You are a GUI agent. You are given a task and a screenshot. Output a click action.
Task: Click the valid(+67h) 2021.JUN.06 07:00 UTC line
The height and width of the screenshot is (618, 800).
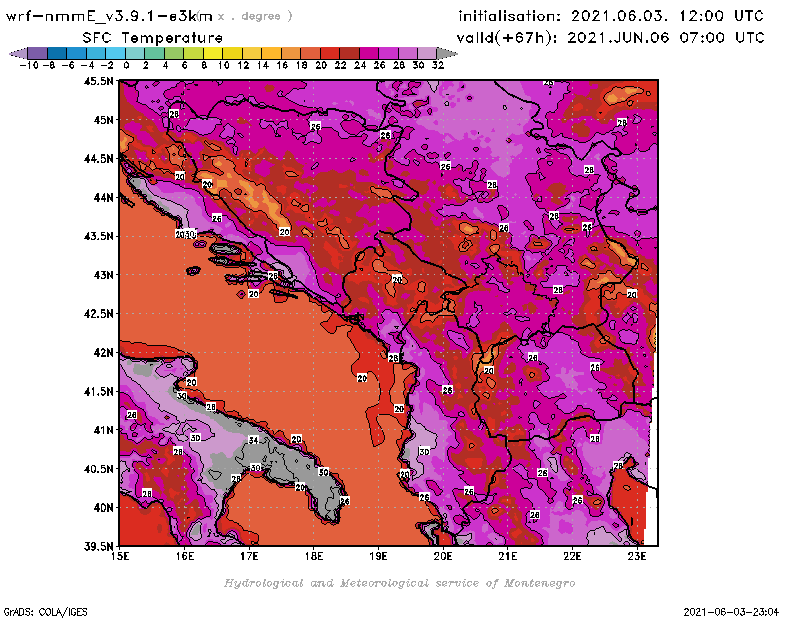click(x=611, y=38)
